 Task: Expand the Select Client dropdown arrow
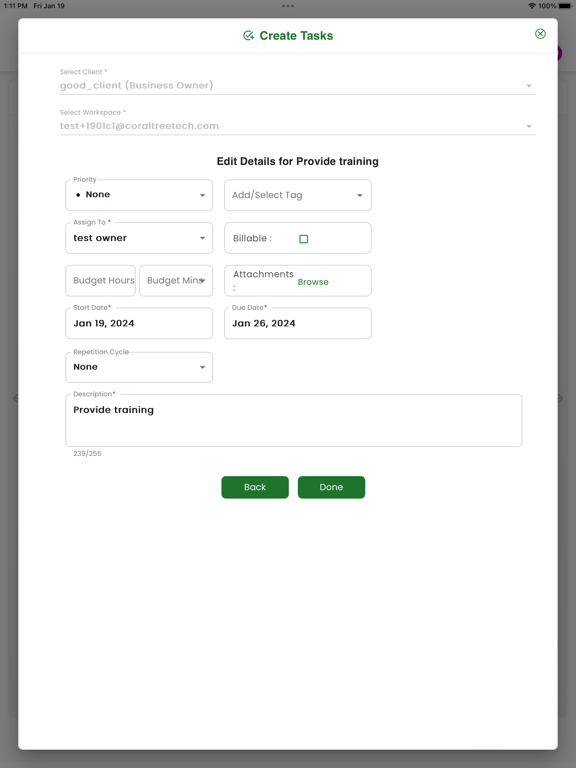529,86
